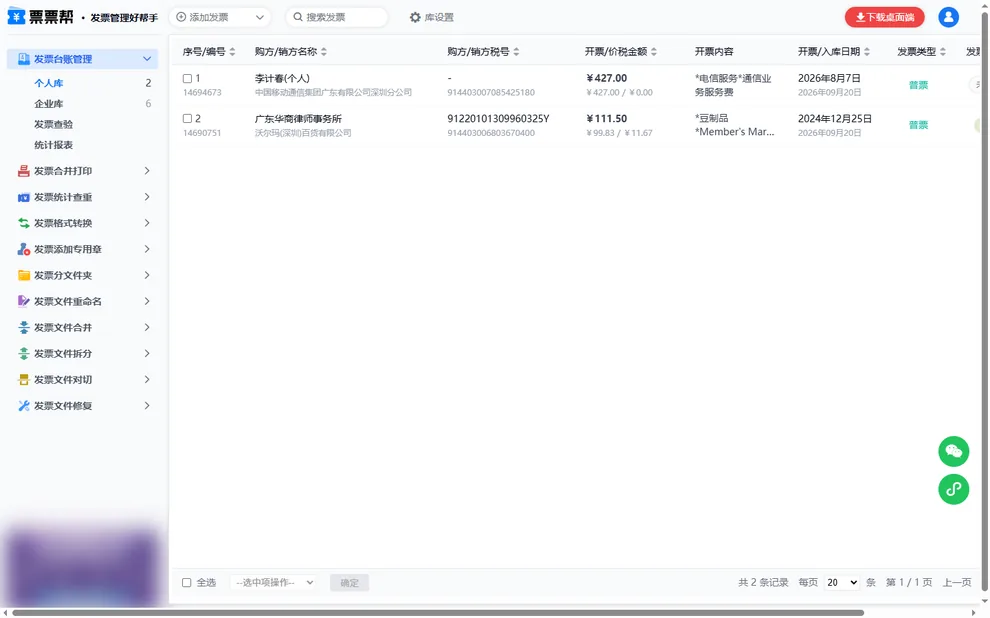Expand the 发票合并打印 chevron
Viewport: 990px width, 618px height.
(x=147, y=171)
